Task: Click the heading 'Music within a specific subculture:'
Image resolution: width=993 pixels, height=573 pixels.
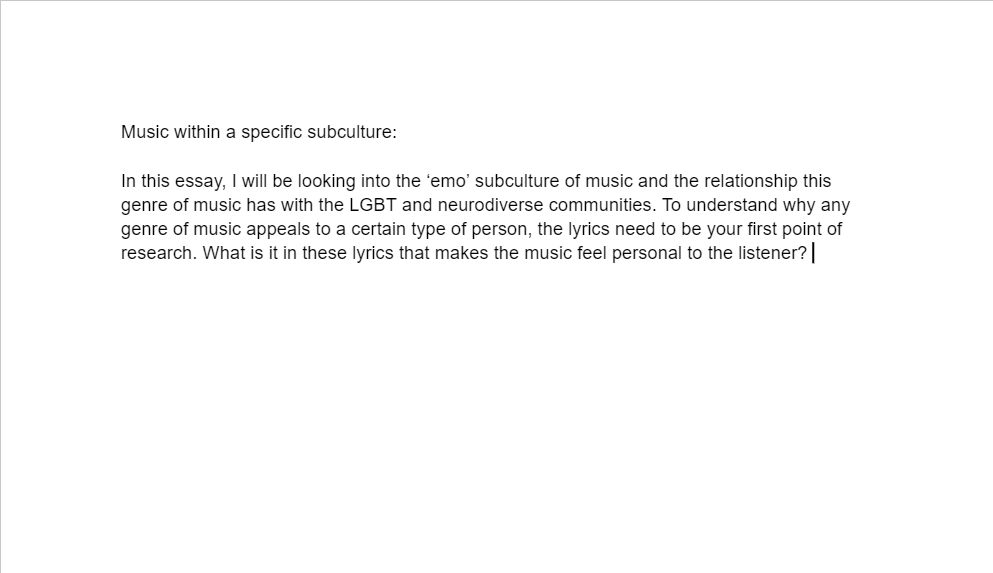Action: (x=258, y=132)
